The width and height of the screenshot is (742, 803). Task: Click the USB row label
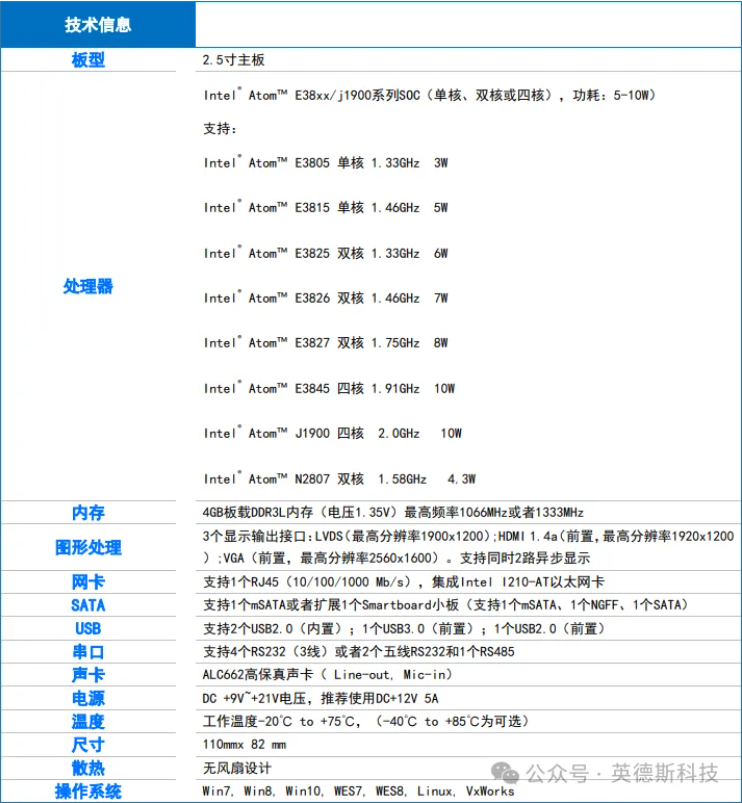88,628
